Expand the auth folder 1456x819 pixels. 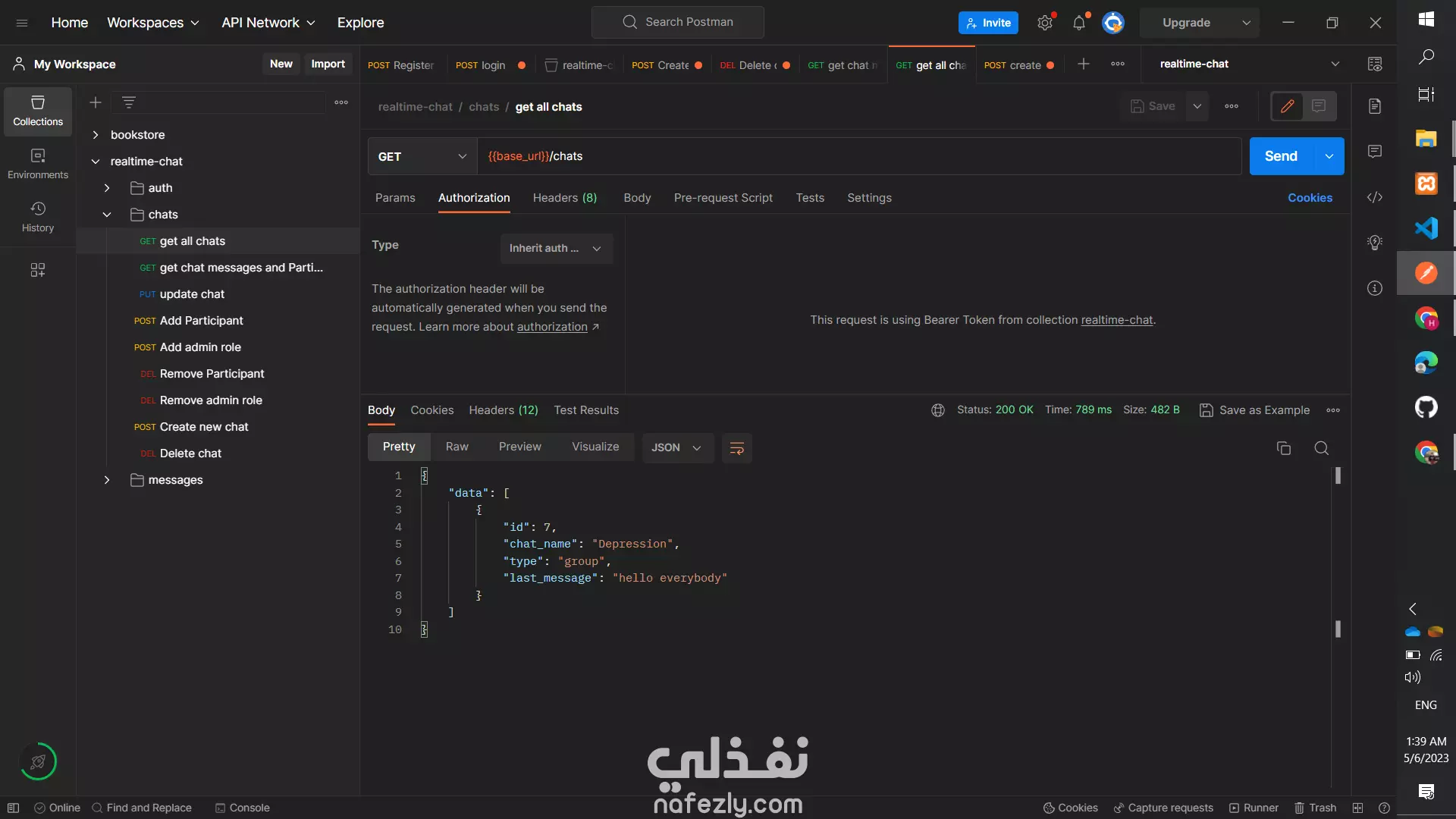pyautogui.click(x=107, y=188)
